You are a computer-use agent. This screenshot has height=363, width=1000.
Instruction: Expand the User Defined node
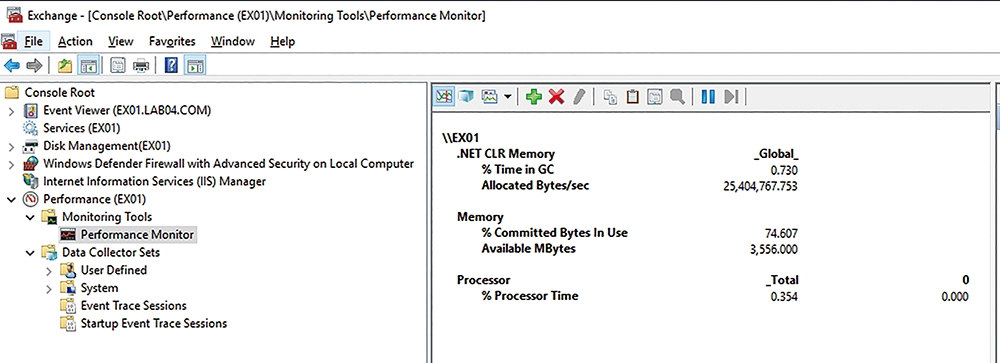(48, 271)
